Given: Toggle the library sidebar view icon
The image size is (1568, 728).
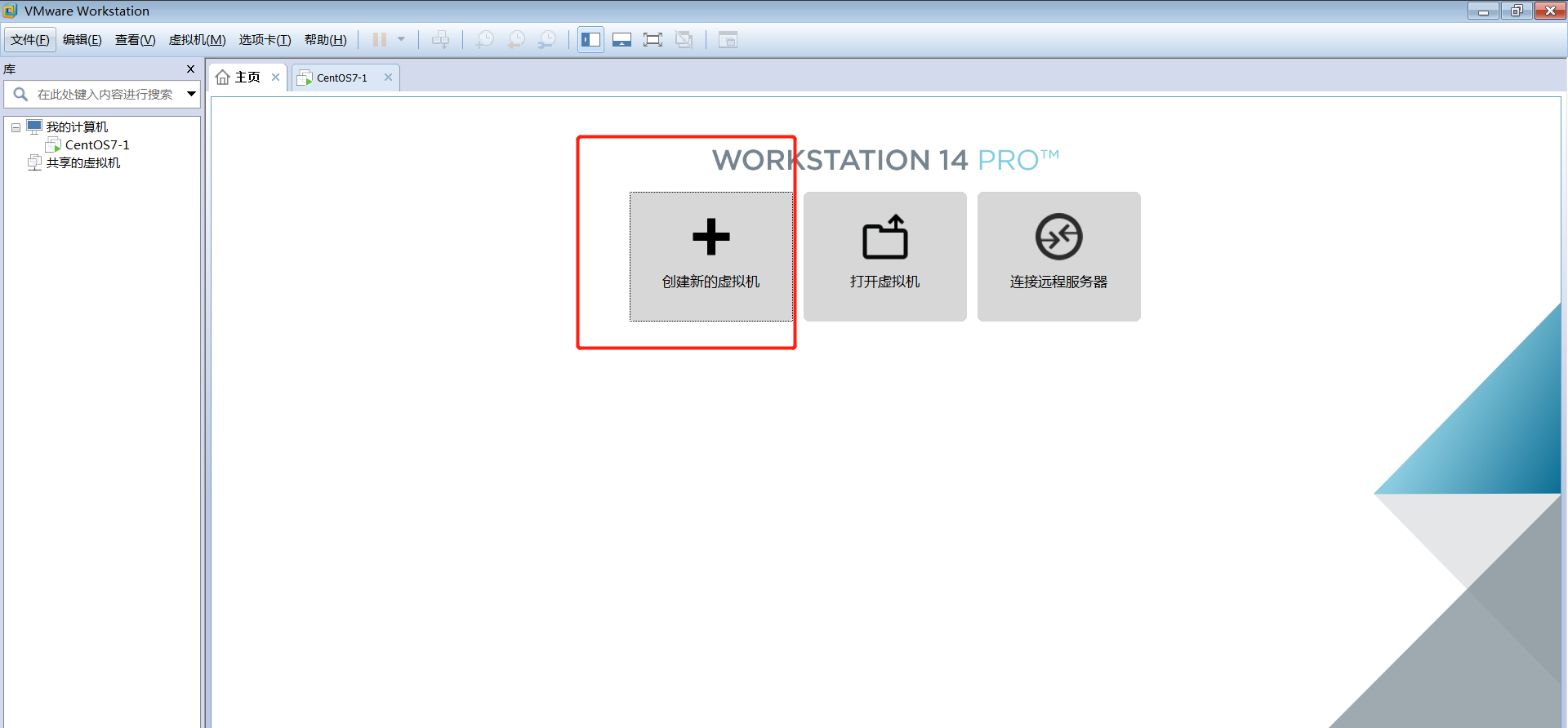Looking at the screenshot, I should (x=591, y=39).
